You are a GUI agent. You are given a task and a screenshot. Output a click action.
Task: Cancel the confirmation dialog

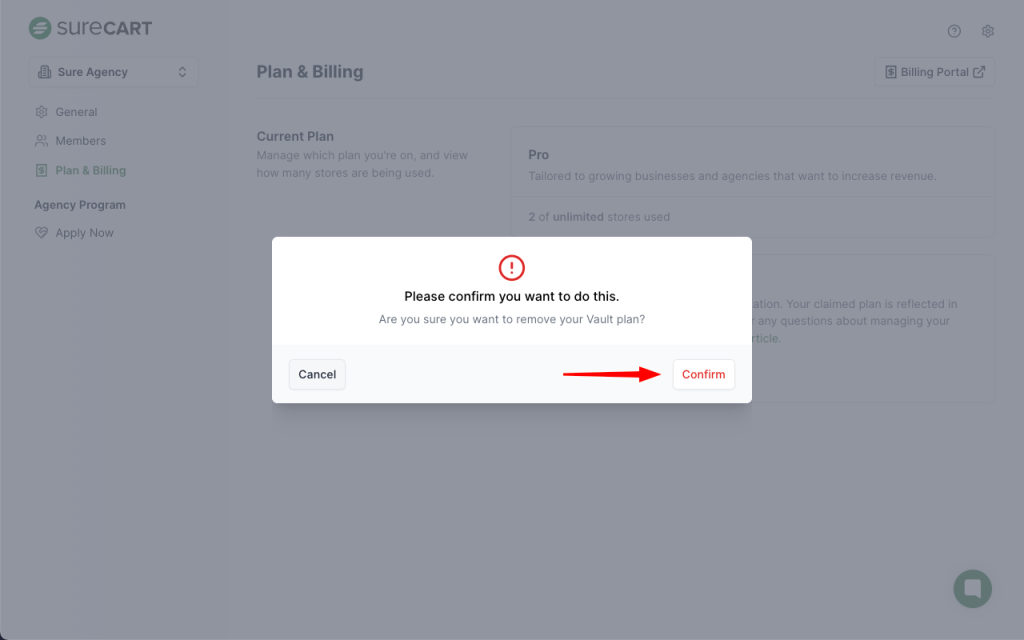(x=317, y=374)
